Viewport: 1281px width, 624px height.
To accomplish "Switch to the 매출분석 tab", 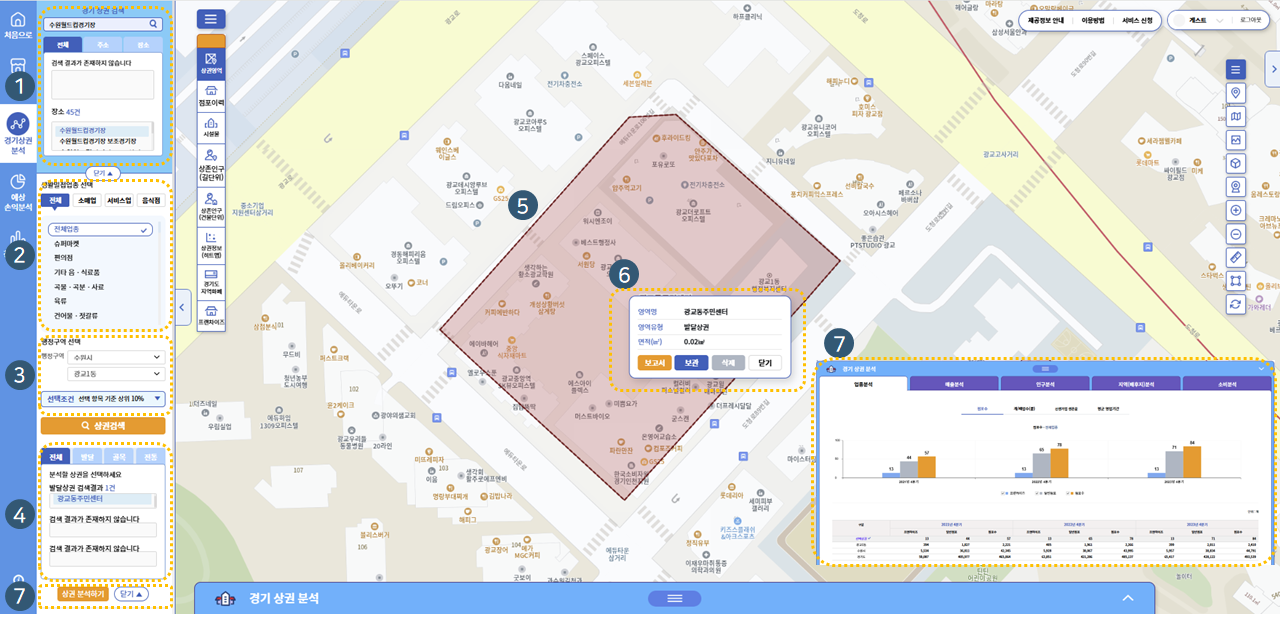I will click(953, 383).
